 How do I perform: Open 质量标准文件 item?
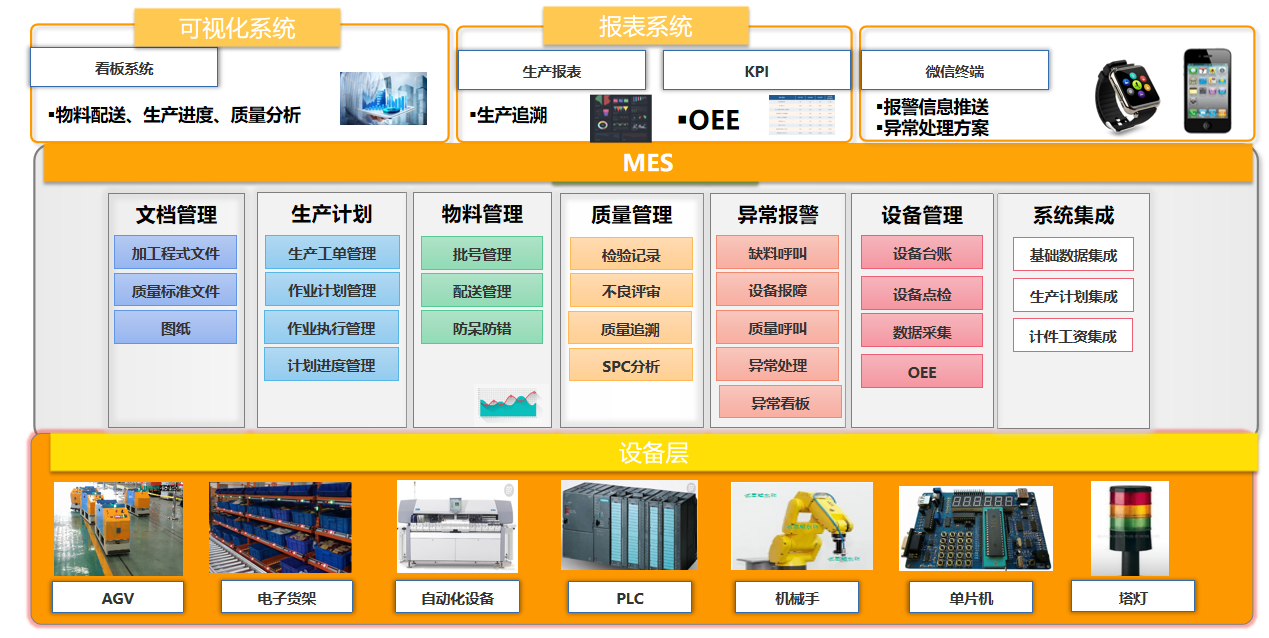pyautogui.click(x=175, y=291)
